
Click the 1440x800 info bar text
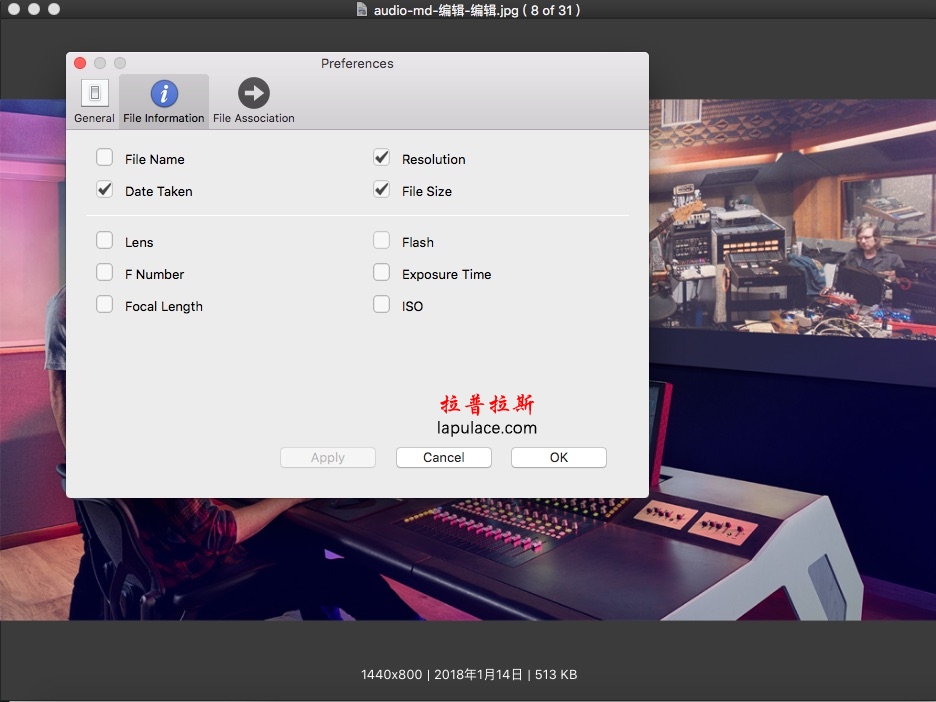(x=469, y=675)
